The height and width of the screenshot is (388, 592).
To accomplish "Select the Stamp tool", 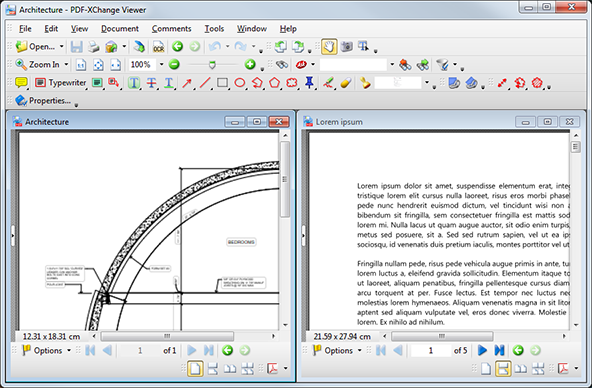I will (365, 82).
